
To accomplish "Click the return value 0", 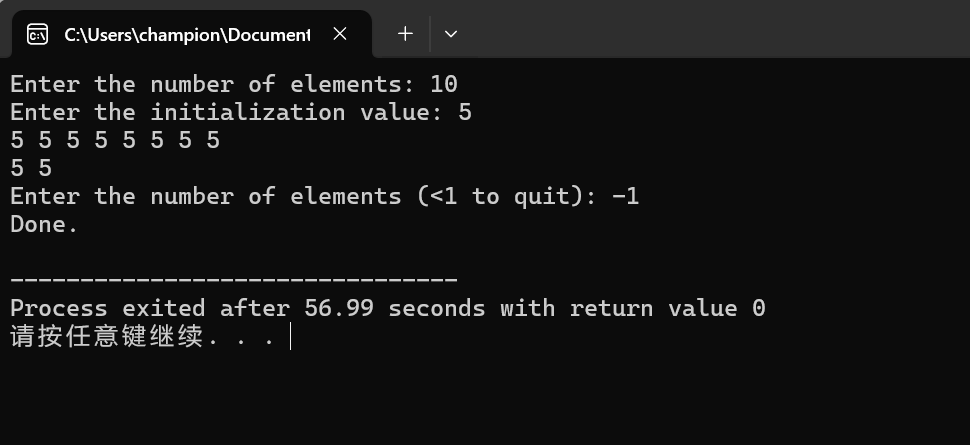I will pos(758,308).
